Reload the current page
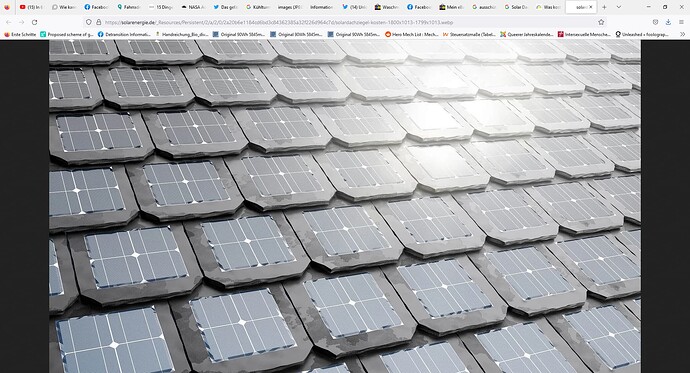The height and width of the screenshot is (373, 690). click(34, 22)
